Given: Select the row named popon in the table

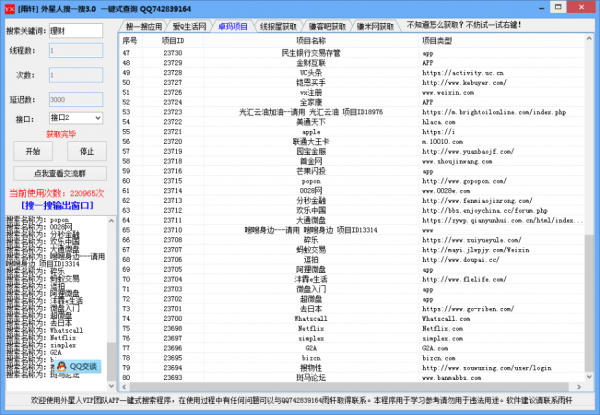Looking at the screenshot, I should 352,181.
